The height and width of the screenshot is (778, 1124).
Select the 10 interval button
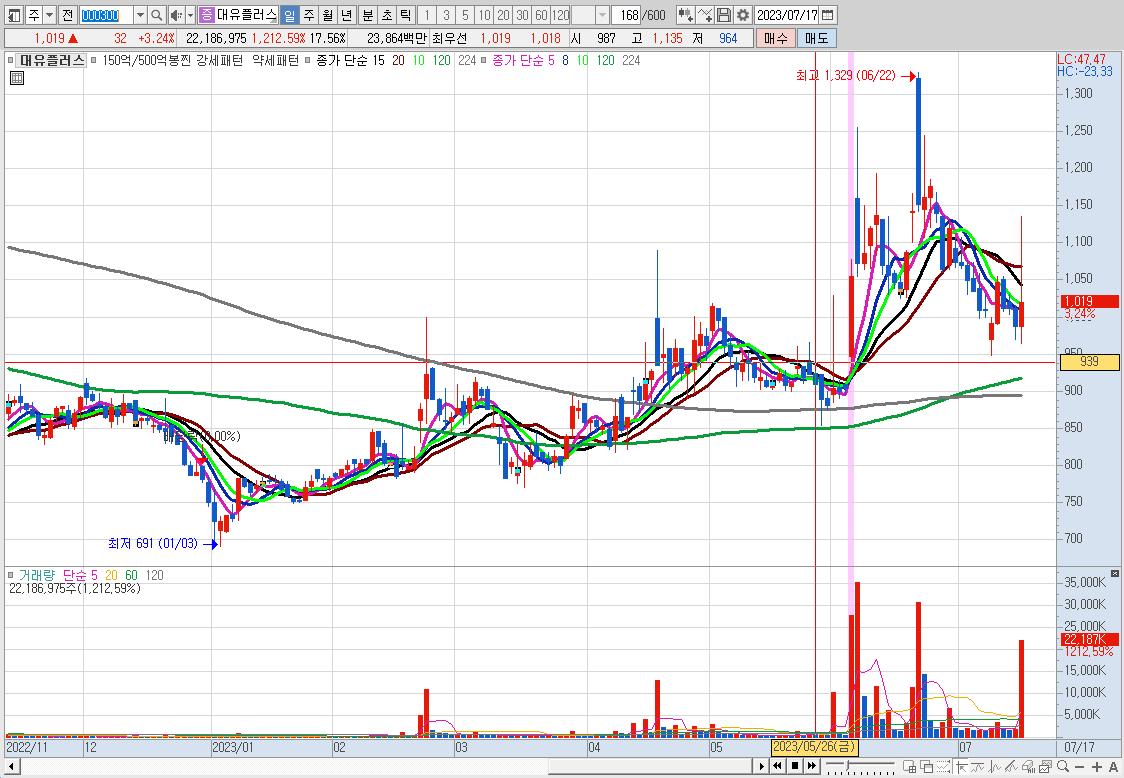click(485, 14)
